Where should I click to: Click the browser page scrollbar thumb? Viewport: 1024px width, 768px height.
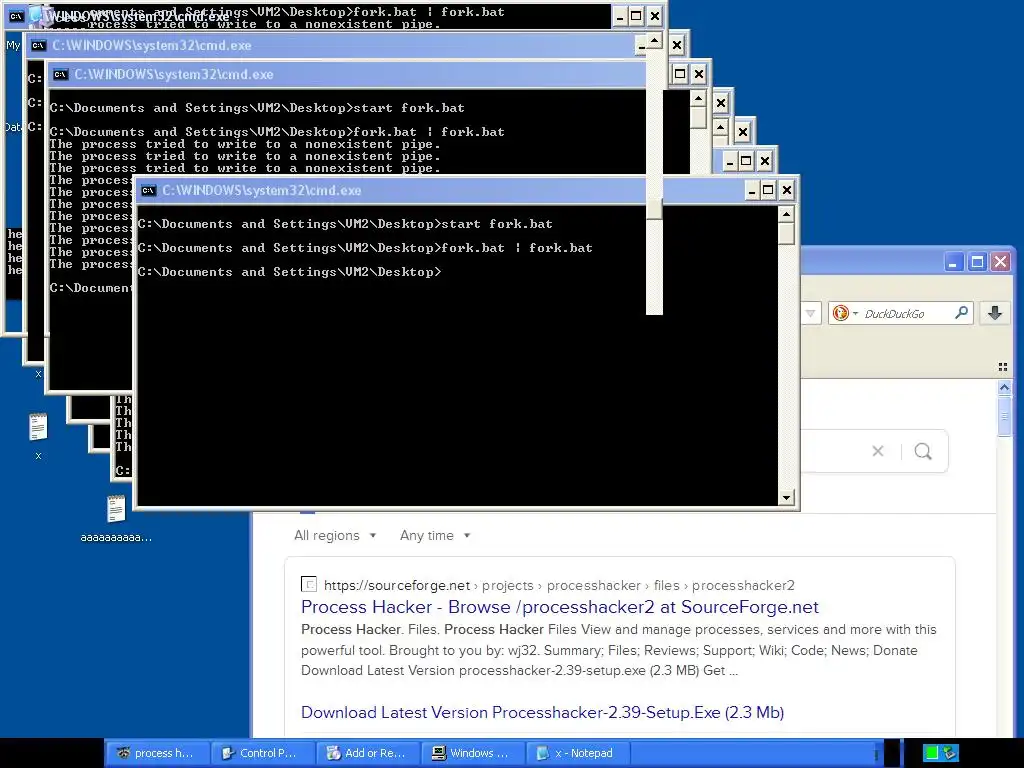[x=1004, y=415]
